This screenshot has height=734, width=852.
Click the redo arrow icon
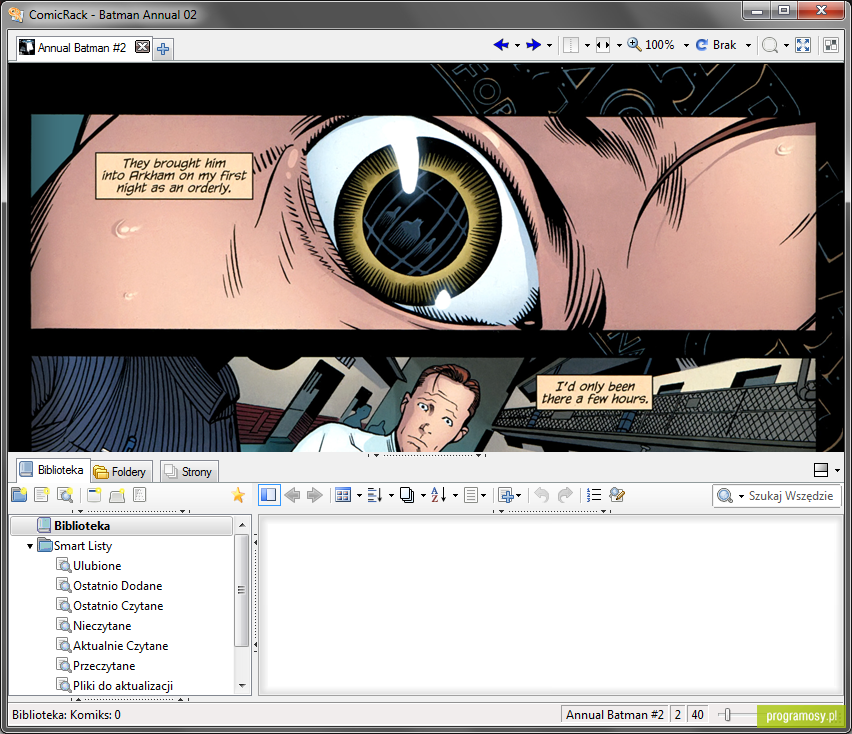[565, 495]
